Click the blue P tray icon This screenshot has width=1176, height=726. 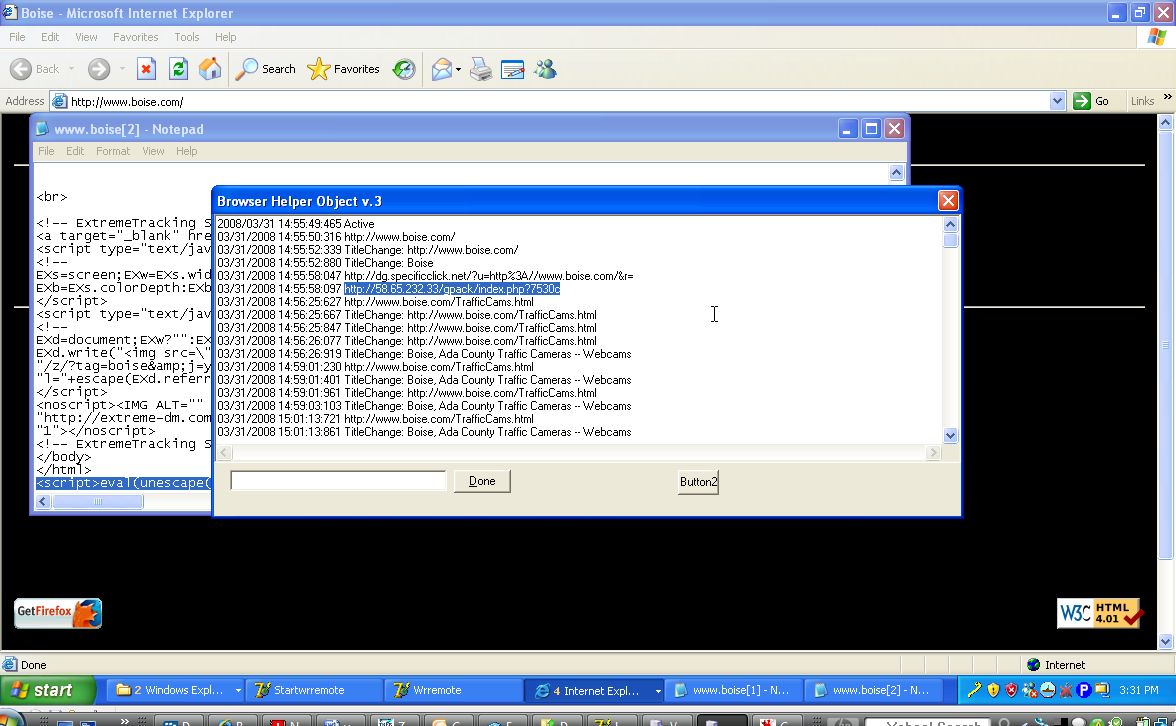coord(1083,689)
